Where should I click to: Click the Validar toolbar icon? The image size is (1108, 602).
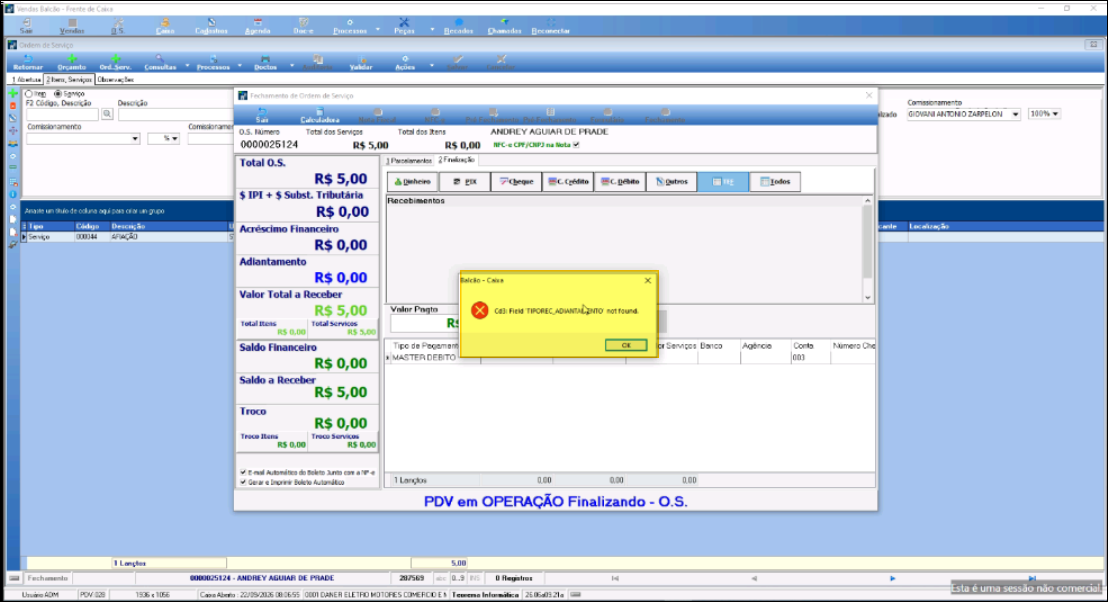[361, 63]
